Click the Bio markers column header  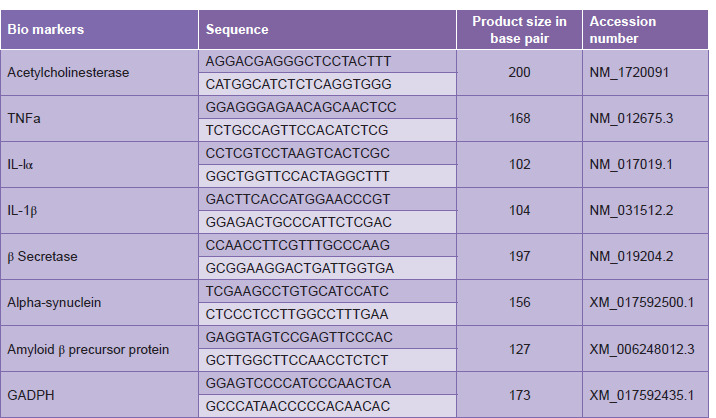tap(46, 30)
